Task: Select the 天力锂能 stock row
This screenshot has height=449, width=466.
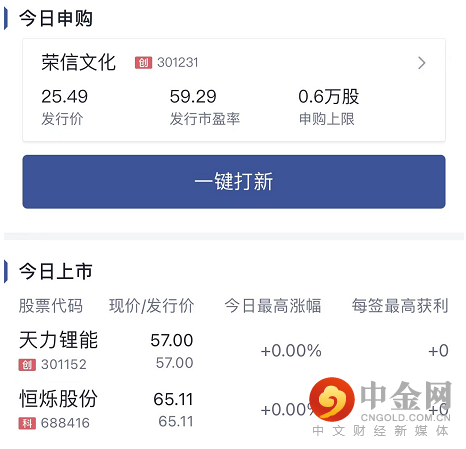Action: [233, 351]
